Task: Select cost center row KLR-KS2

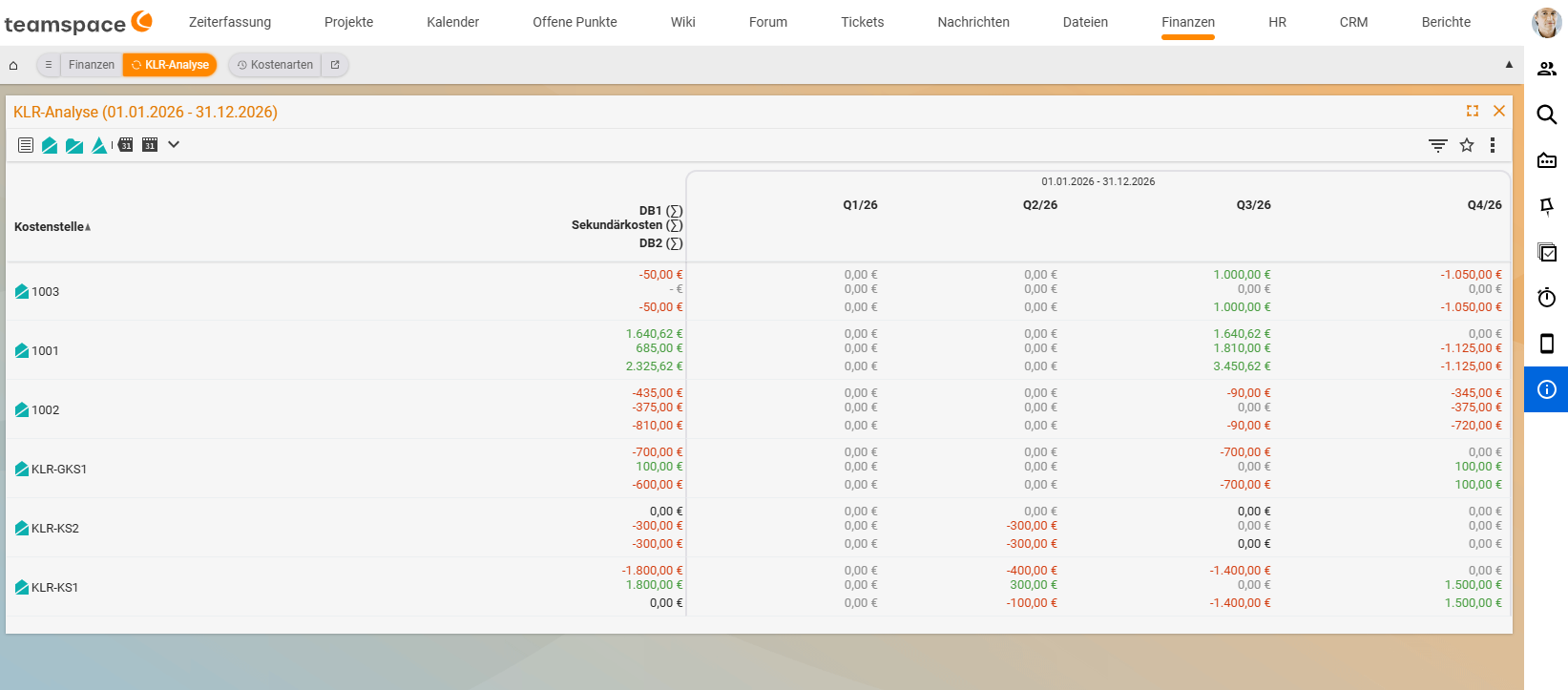Action: point(759,528)
